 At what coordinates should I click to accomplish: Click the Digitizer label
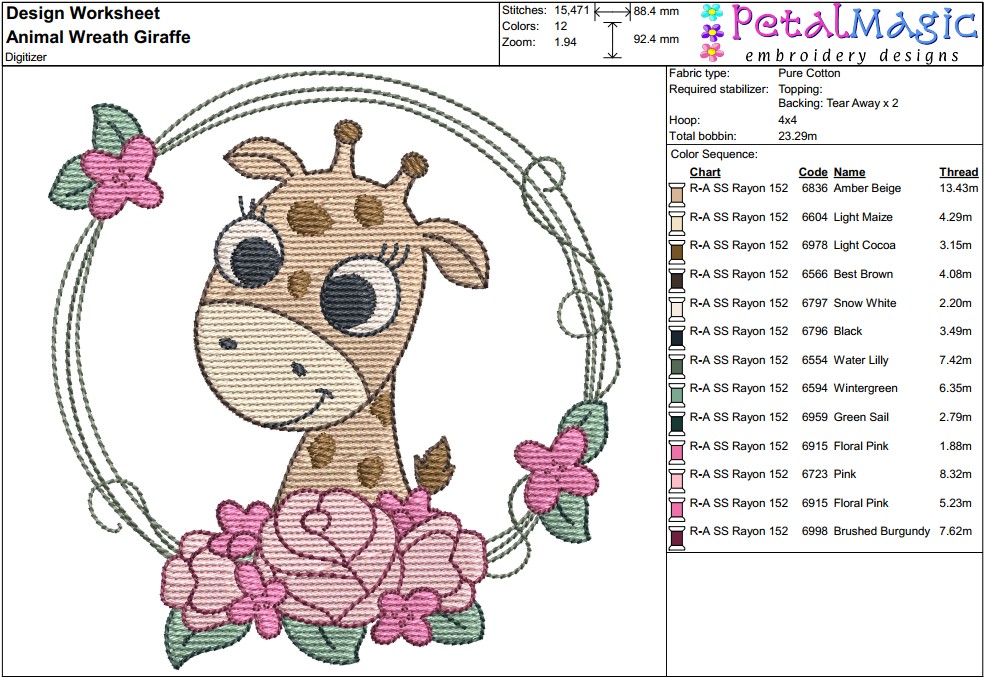(26, 57)
